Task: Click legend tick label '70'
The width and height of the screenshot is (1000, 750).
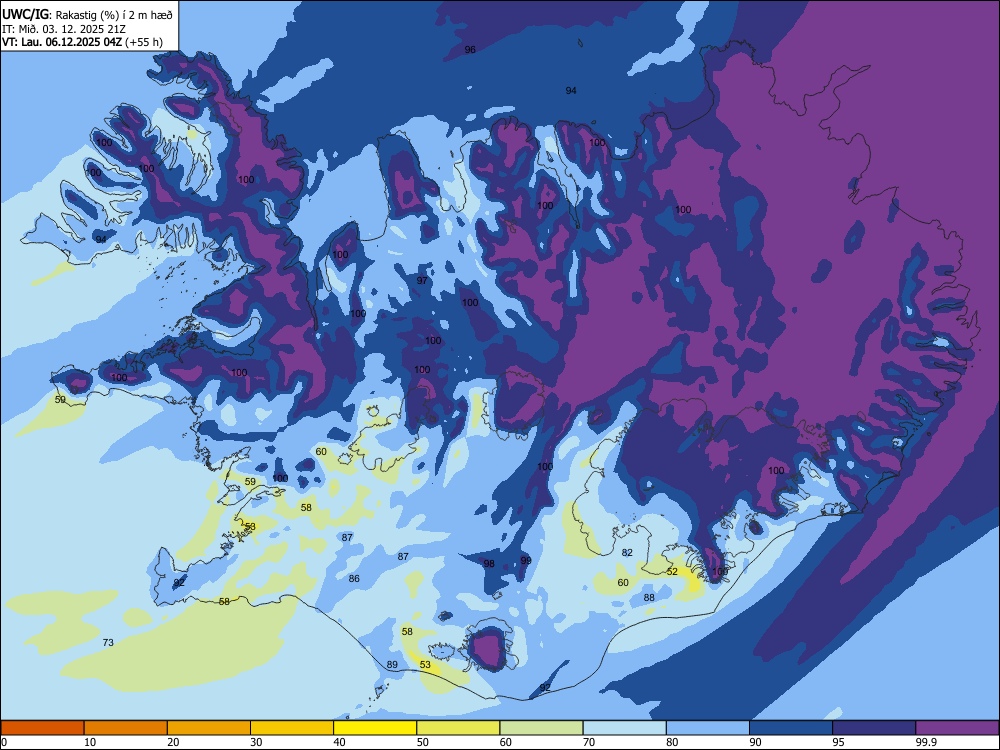Action: (x=589, y=742)
